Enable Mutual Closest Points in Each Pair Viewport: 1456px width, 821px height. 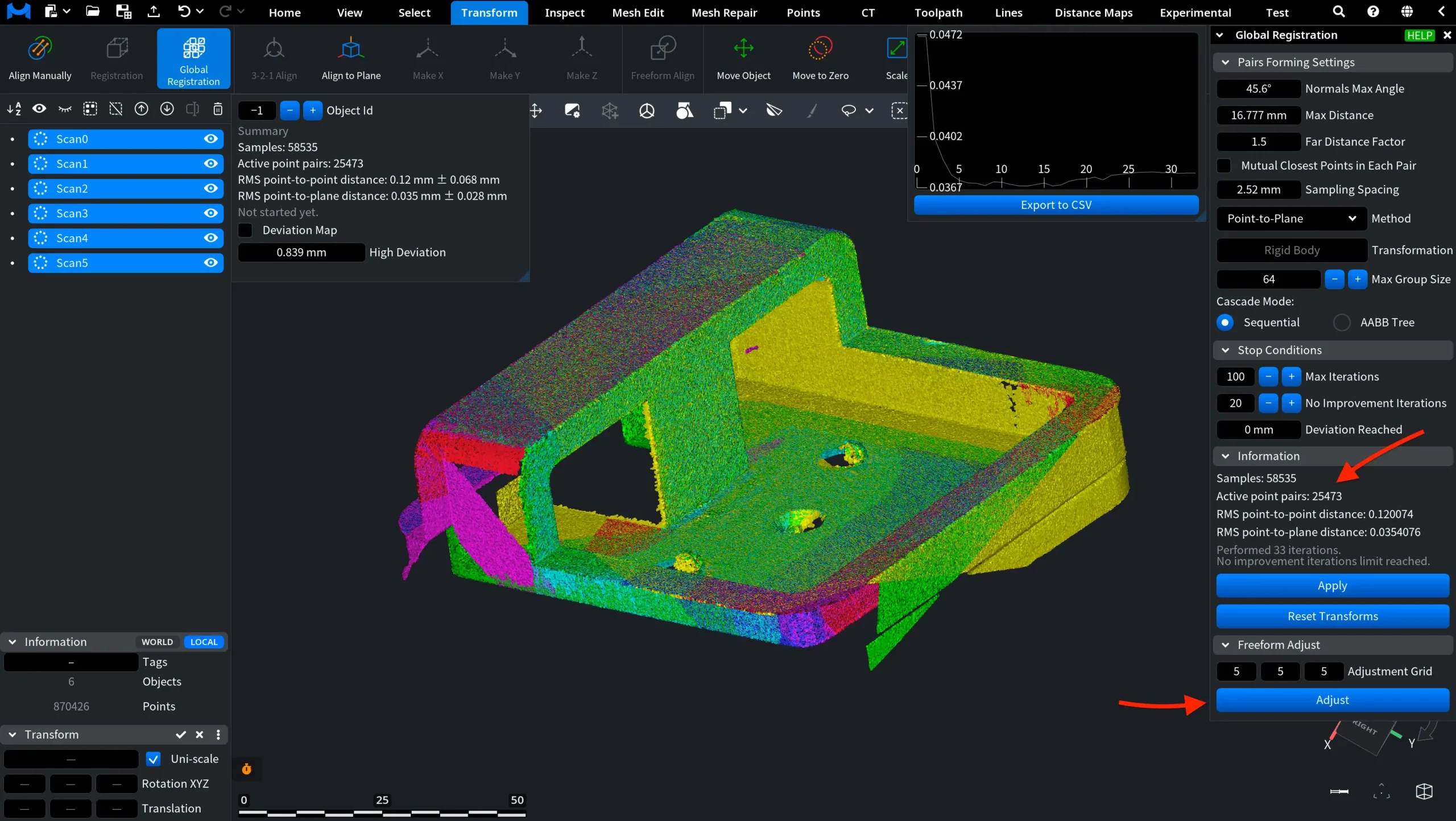(1224, 166)
